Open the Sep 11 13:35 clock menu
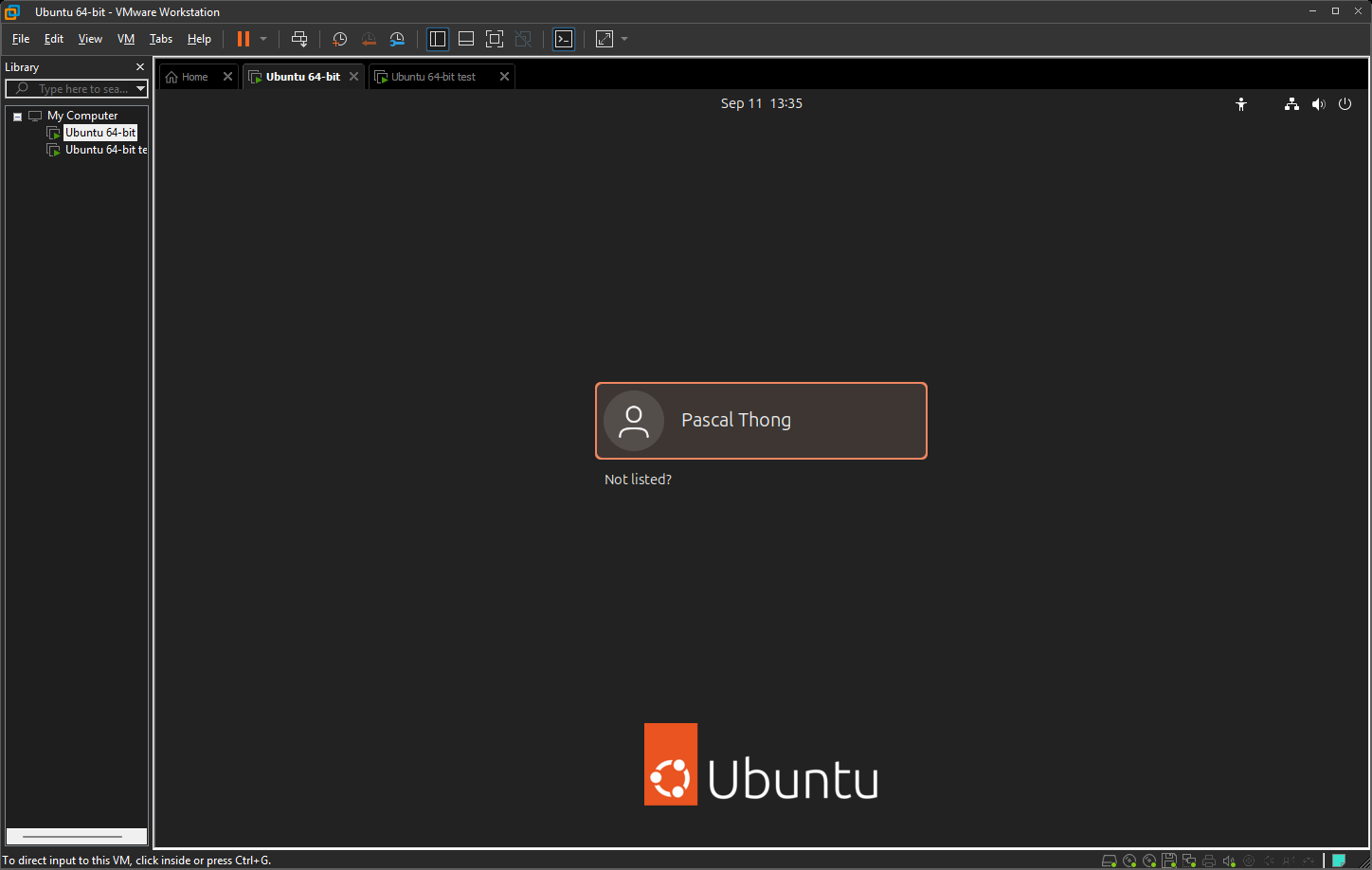 click(x=761, y=103)
